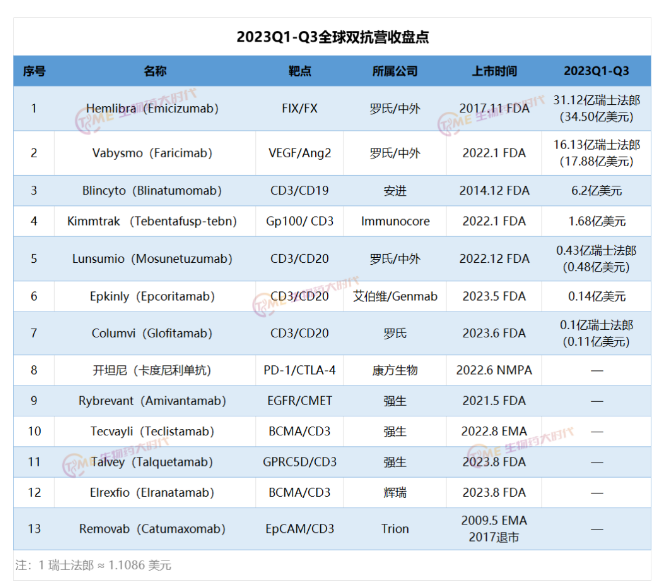661x588 pixels.
Task: Click the 2017.11 FDA approval cell
Action: [x=494, y=109]
